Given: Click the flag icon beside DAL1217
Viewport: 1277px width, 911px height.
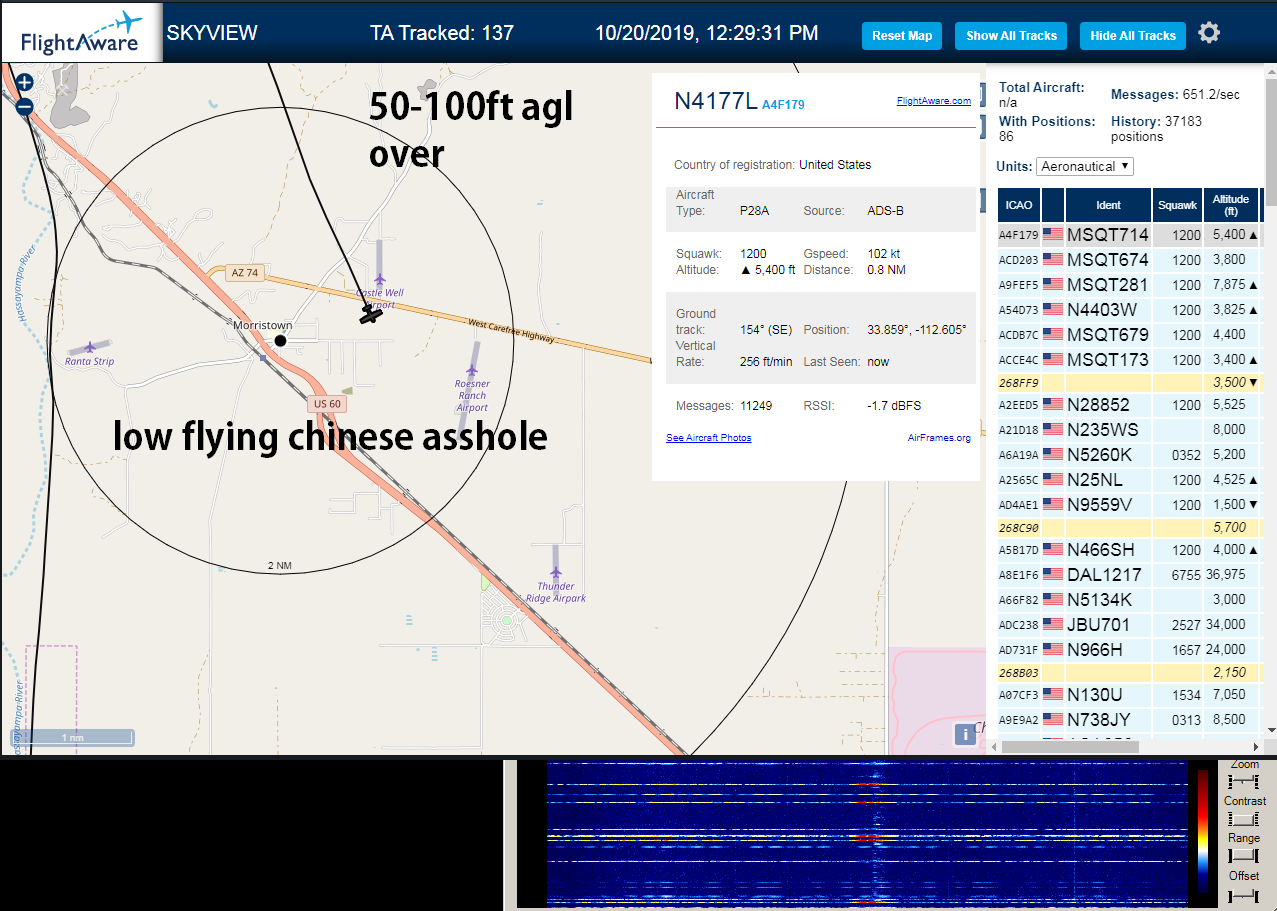Looking at the screenshot, I should [1053, 574].
